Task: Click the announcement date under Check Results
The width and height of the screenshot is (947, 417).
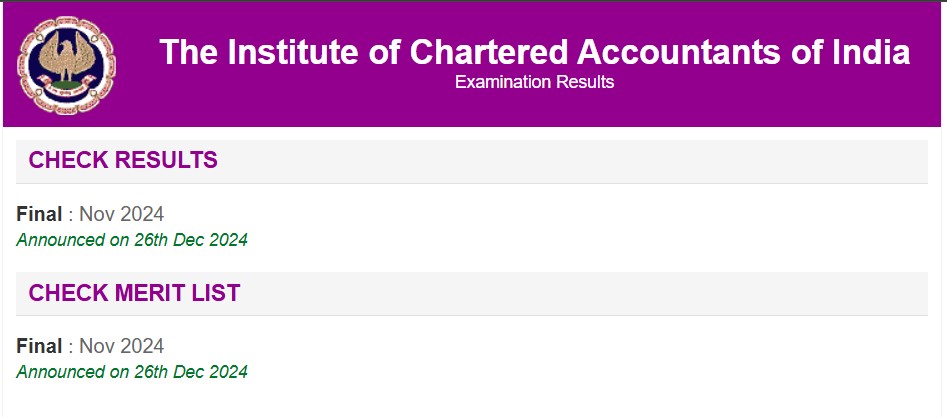Action: (132, 240)
